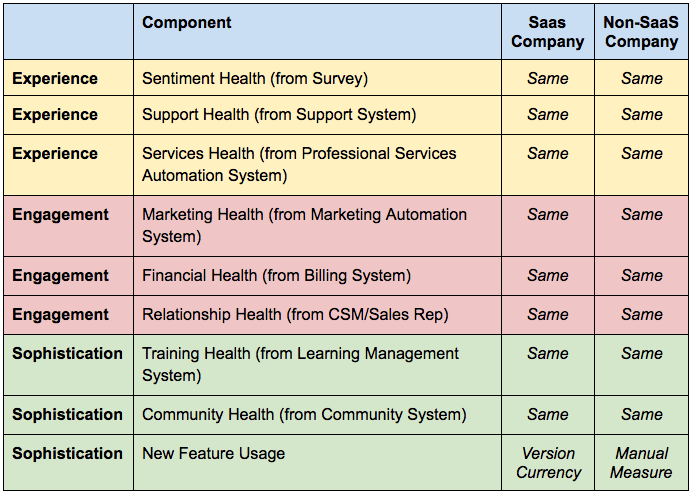Select the Training Health component cell
The image size is (692, 494).
[x=300, y=364]
